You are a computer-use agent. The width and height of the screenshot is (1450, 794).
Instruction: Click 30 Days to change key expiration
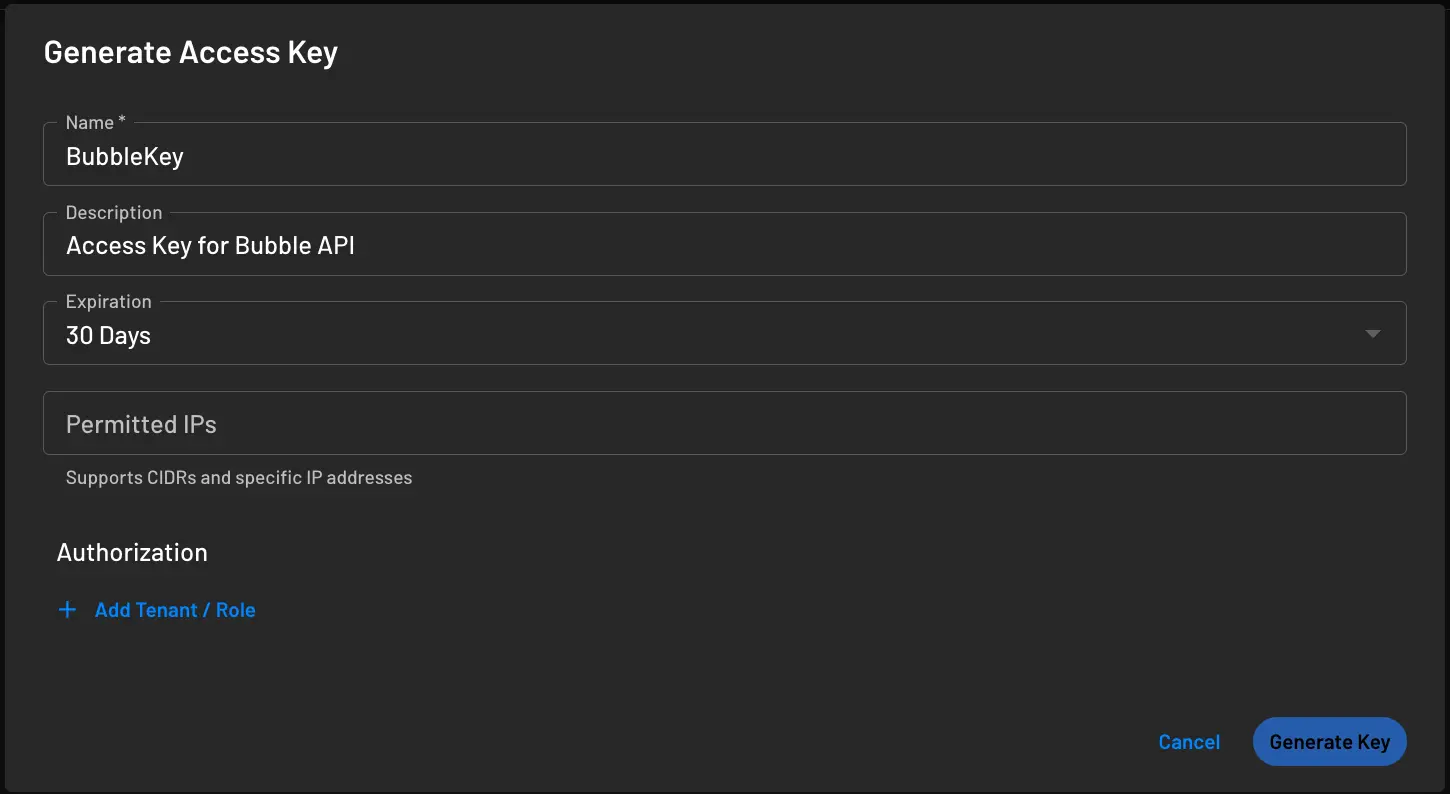click(108, 335)
